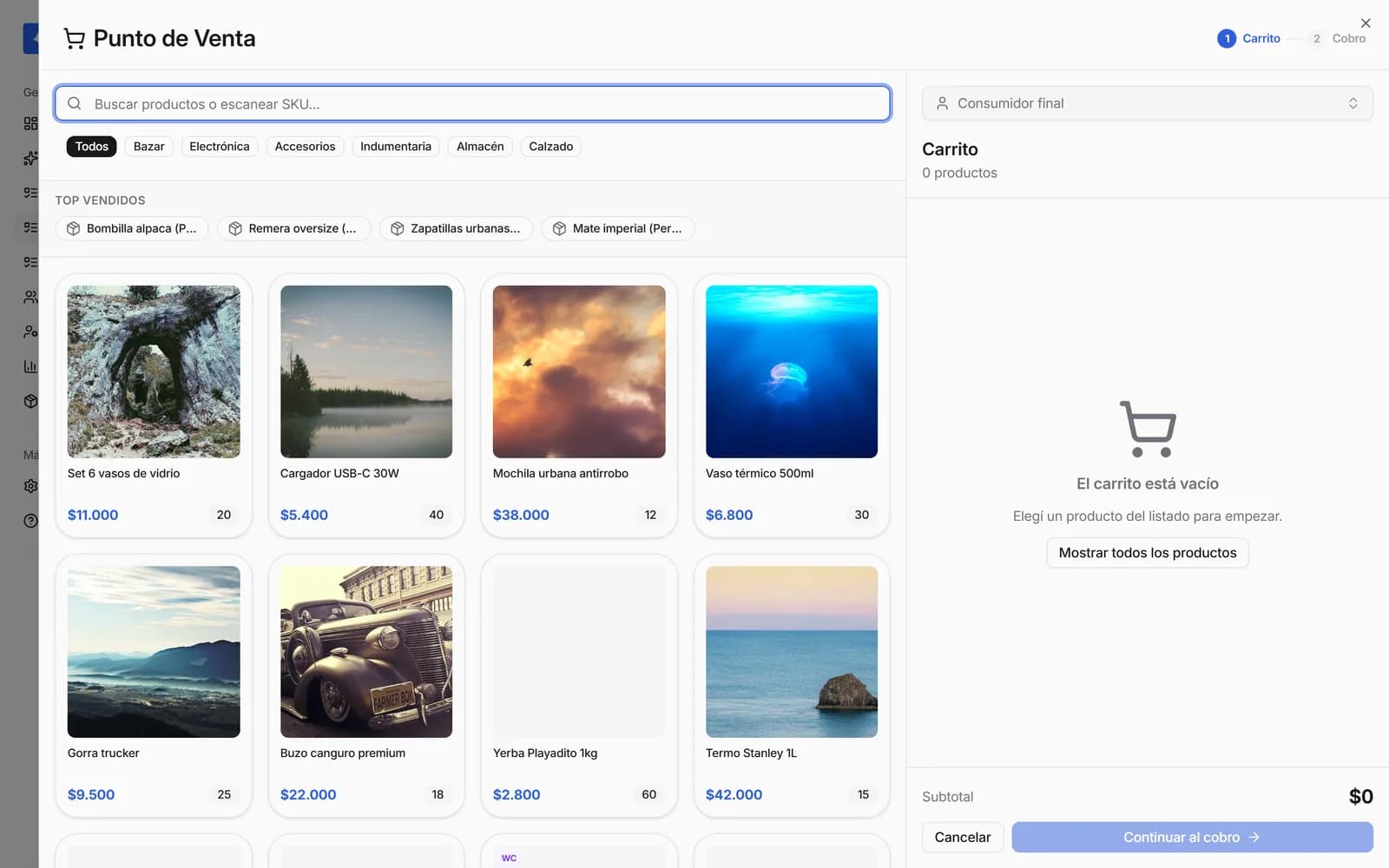This screenshot has height=868, width=1389.
Task: Add top seller Mate imperial
Action: pos(618,228)
